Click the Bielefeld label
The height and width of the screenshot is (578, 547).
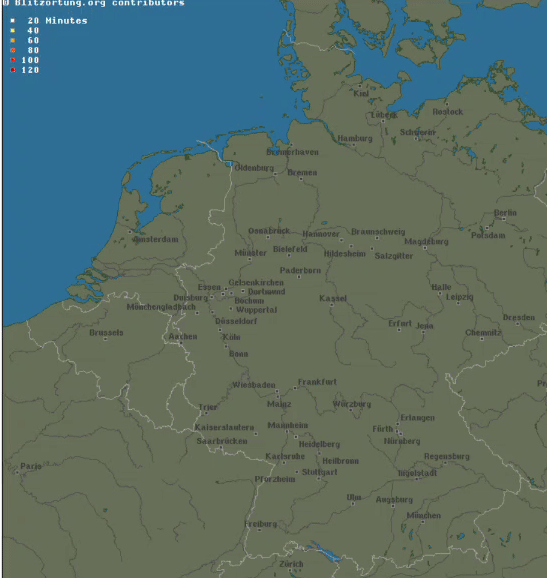point(290,249)
